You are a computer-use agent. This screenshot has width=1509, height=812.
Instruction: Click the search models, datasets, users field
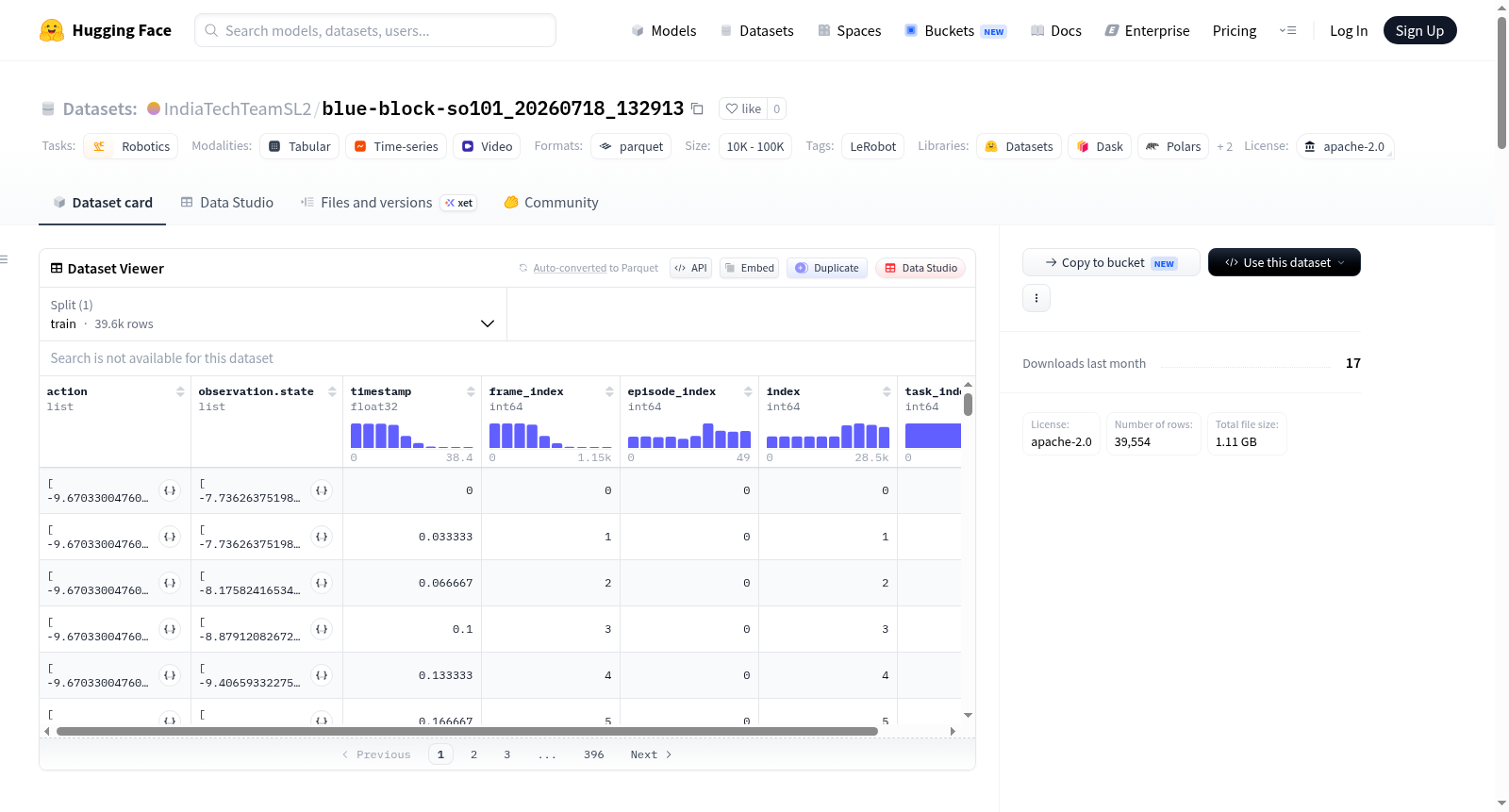coord(375,30)
